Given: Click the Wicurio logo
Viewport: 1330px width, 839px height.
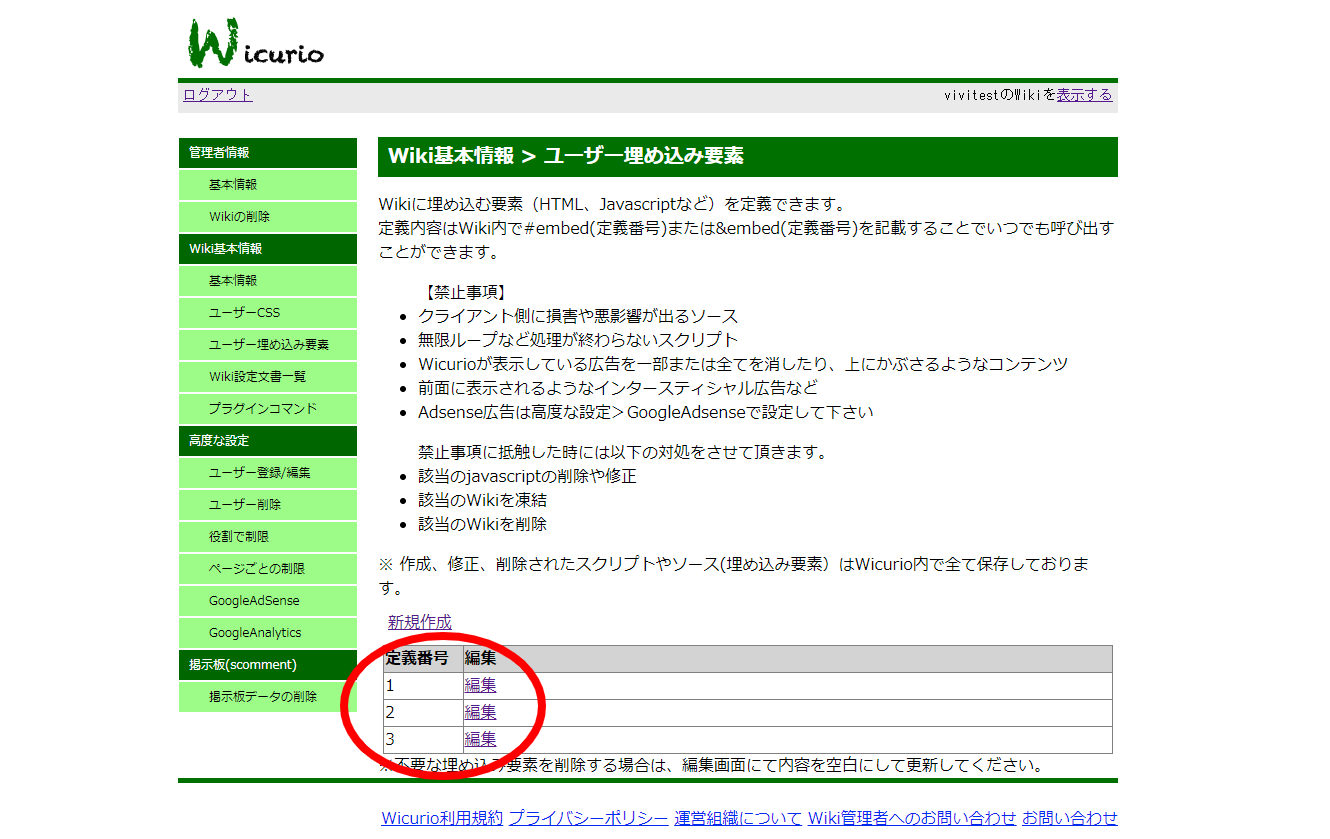Looking at the screenshot, I should [255, 42].
